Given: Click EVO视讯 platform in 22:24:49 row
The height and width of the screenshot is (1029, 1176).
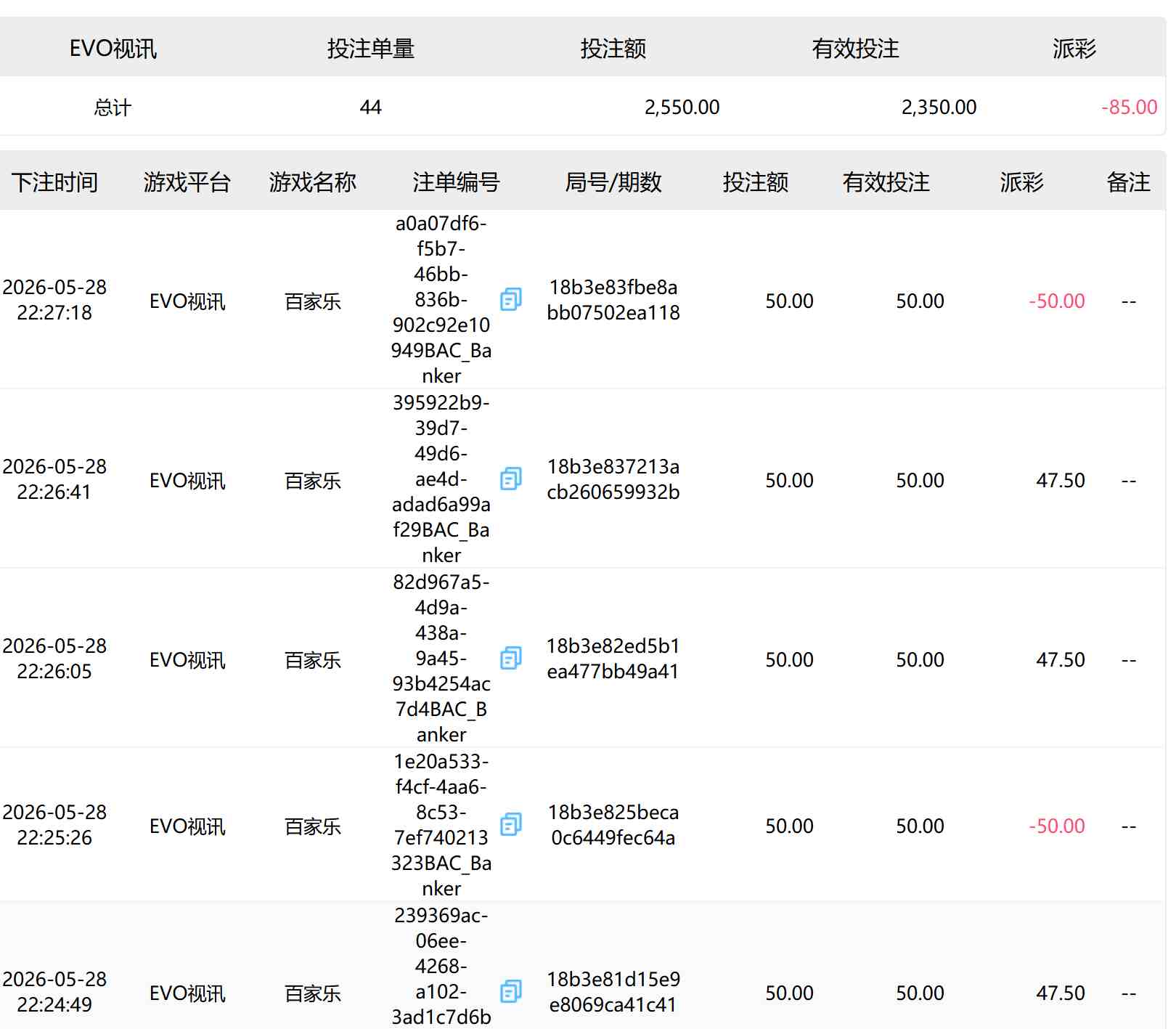Looking at the screenshot, I should pyautogui.click(x=187, y=993).
